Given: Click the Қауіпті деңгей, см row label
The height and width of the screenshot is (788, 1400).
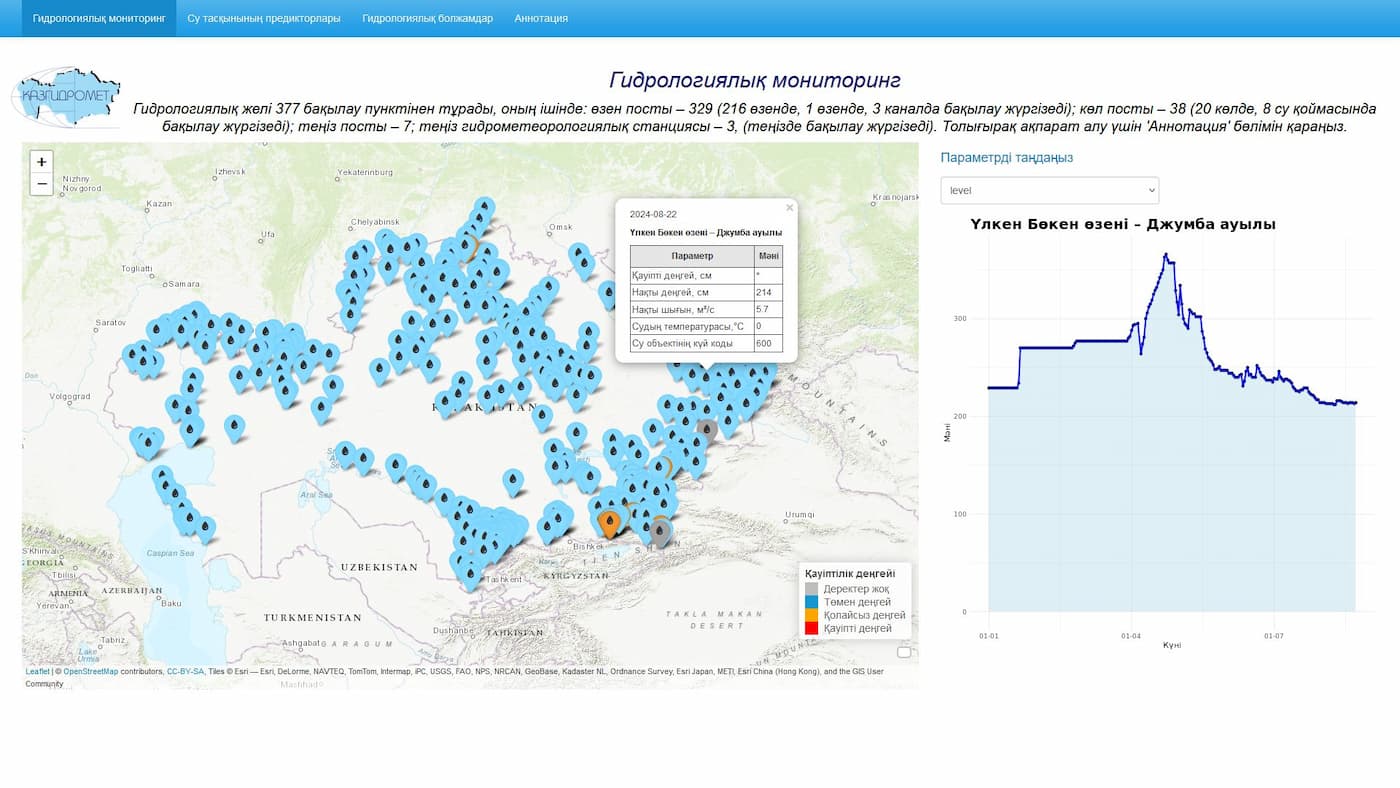Looking at the screenshot, I should click(x=692, y=275).
